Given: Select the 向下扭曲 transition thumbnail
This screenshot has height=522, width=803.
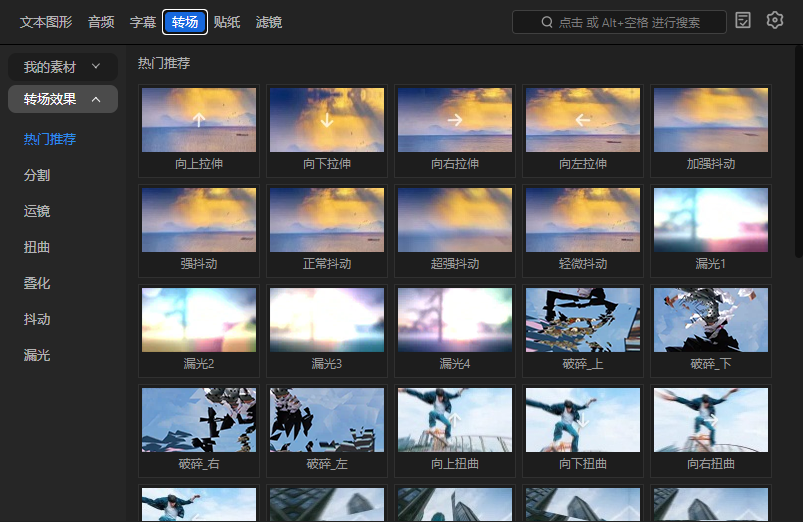Looking at the screenshot, I should pyautogui.click(x=583, y=420).
